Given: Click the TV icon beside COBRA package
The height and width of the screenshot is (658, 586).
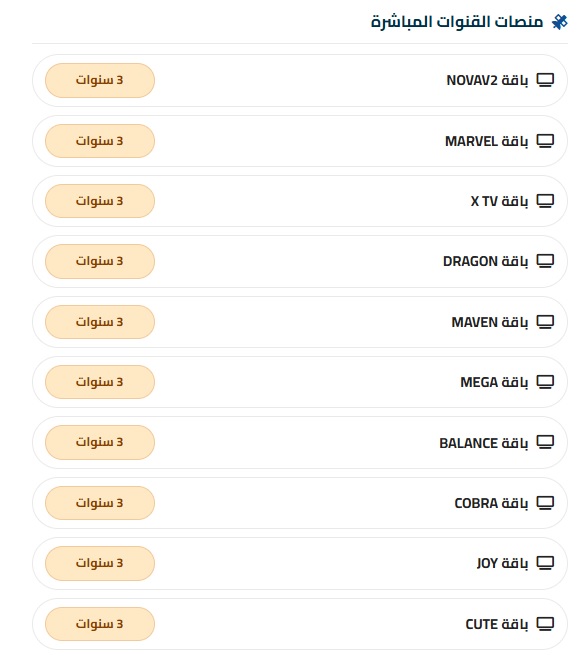Looking at the screenshot, I should click(x=545, y=503).
